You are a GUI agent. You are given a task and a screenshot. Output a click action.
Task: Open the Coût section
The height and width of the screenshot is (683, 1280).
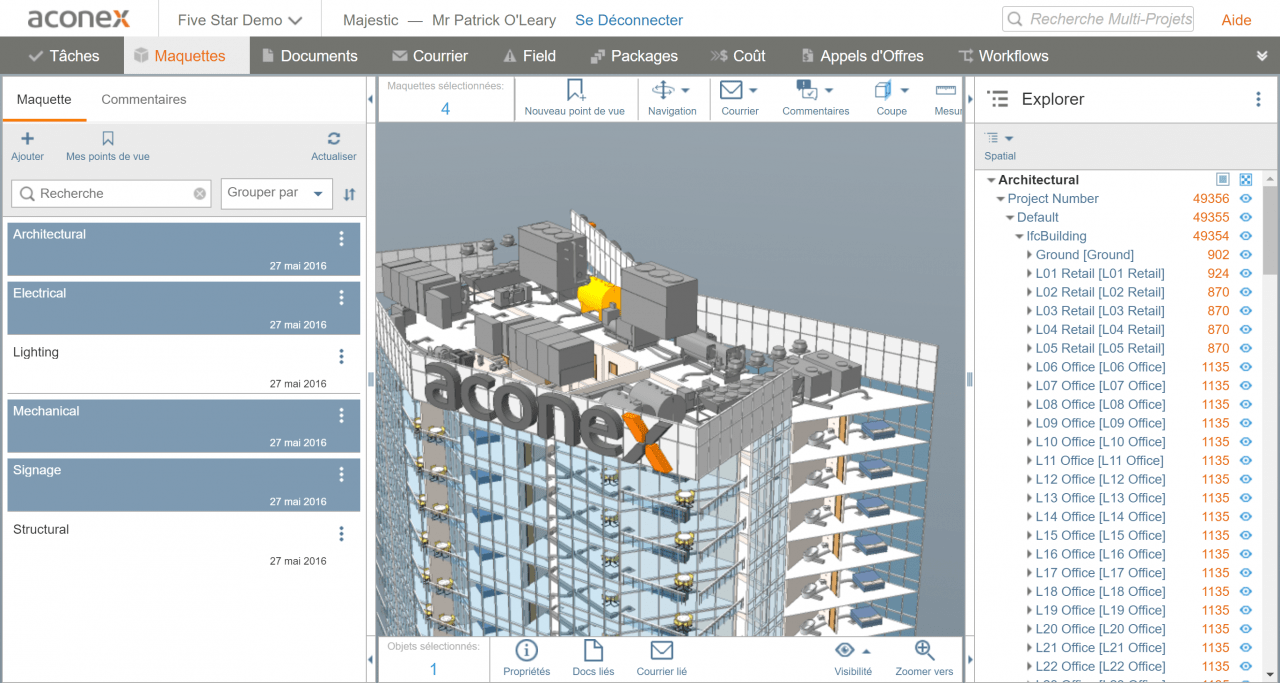tap(738, 56)
